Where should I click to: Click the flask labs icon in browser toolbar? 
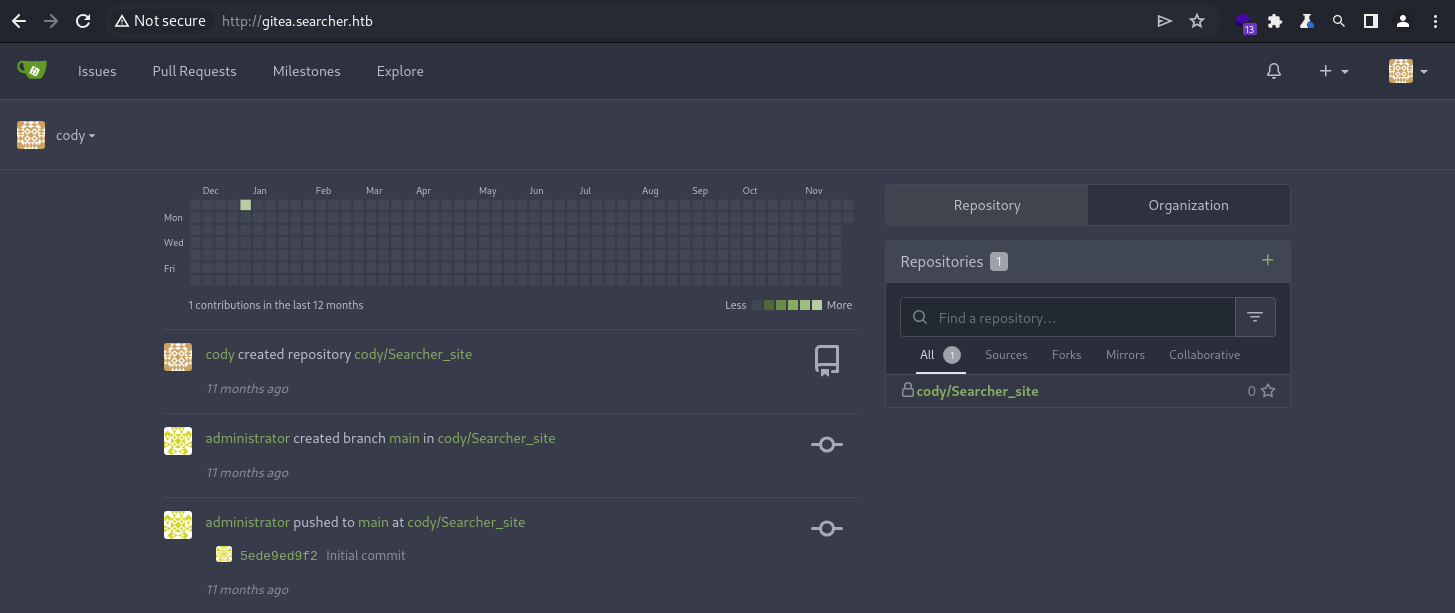coord(1306,21)
